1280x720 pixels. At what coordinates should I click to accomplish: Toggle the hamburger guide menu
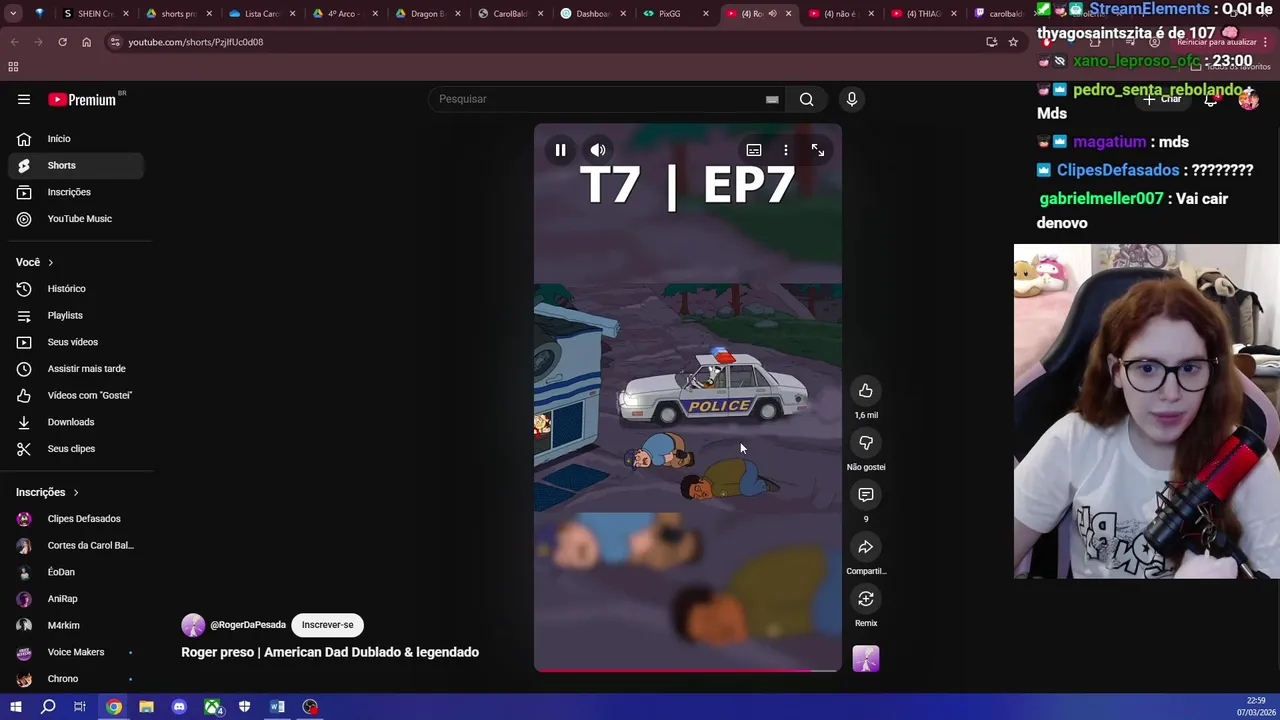tap(24, 99)
